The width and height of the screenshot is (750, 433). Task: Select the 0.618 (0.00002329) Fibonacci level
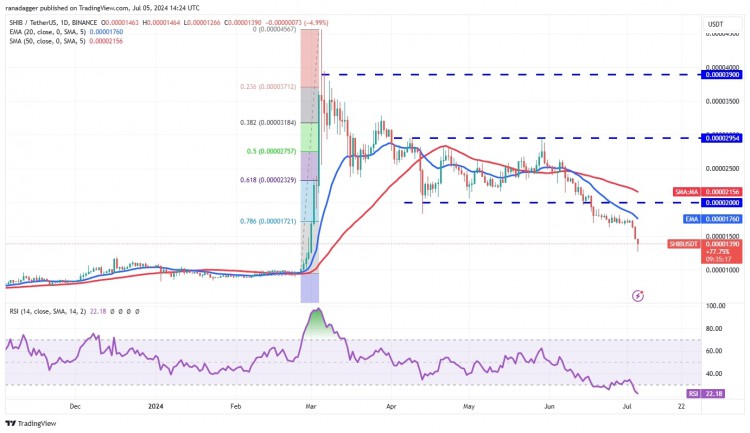point(268,180)
